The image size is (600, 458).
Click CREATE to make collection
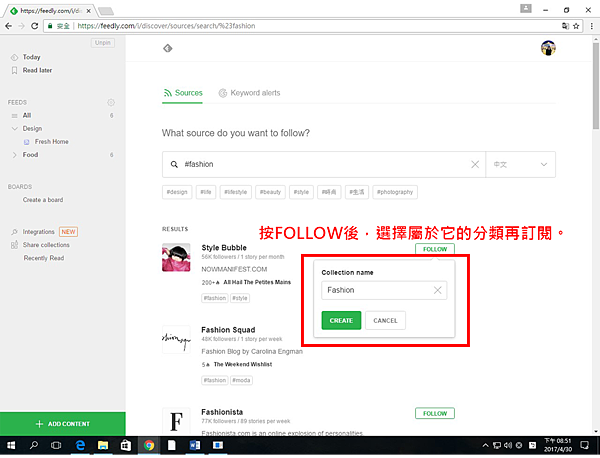tap(341, 321)
